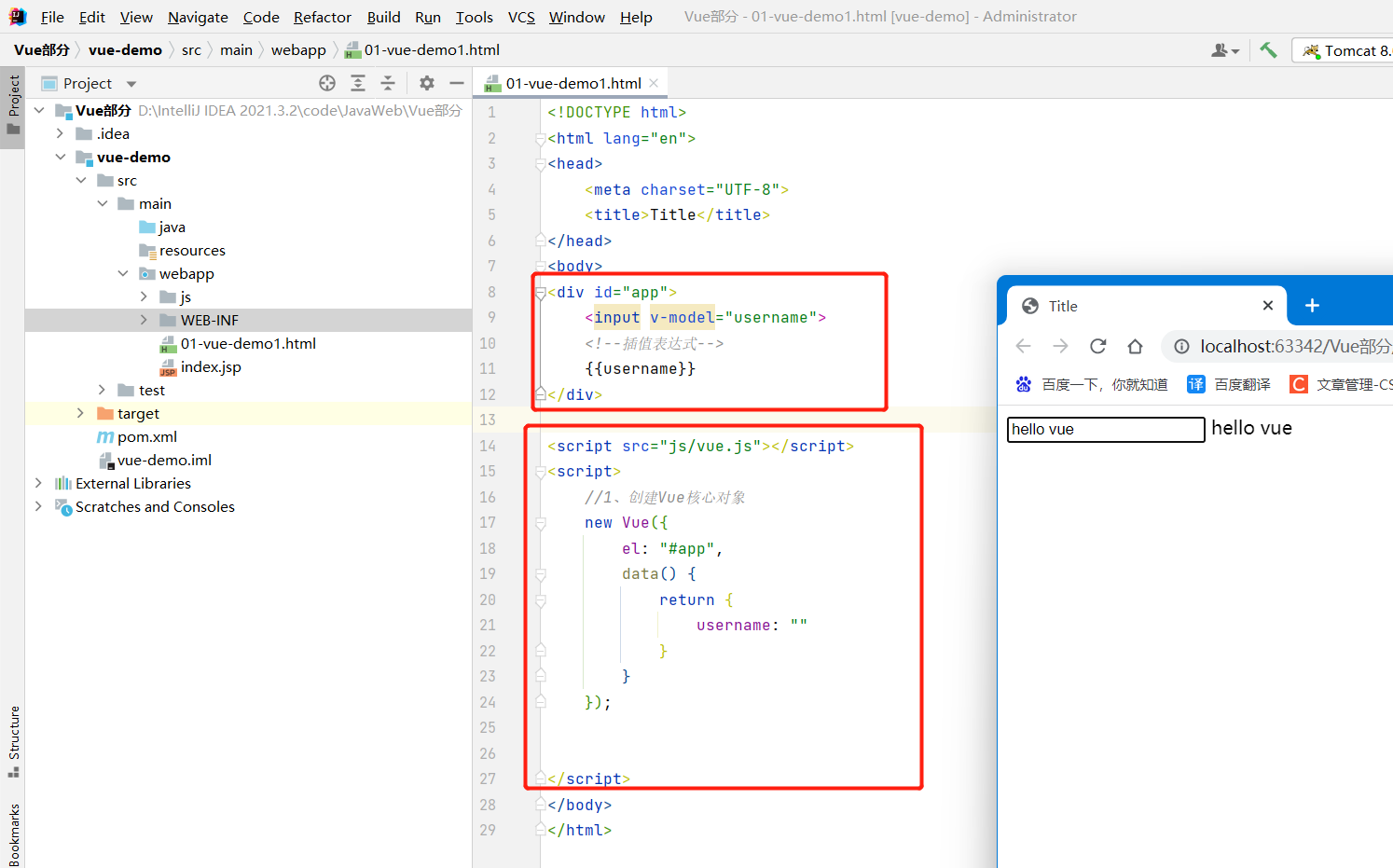
Task: Open the File menu
Action: pos(52,17)
